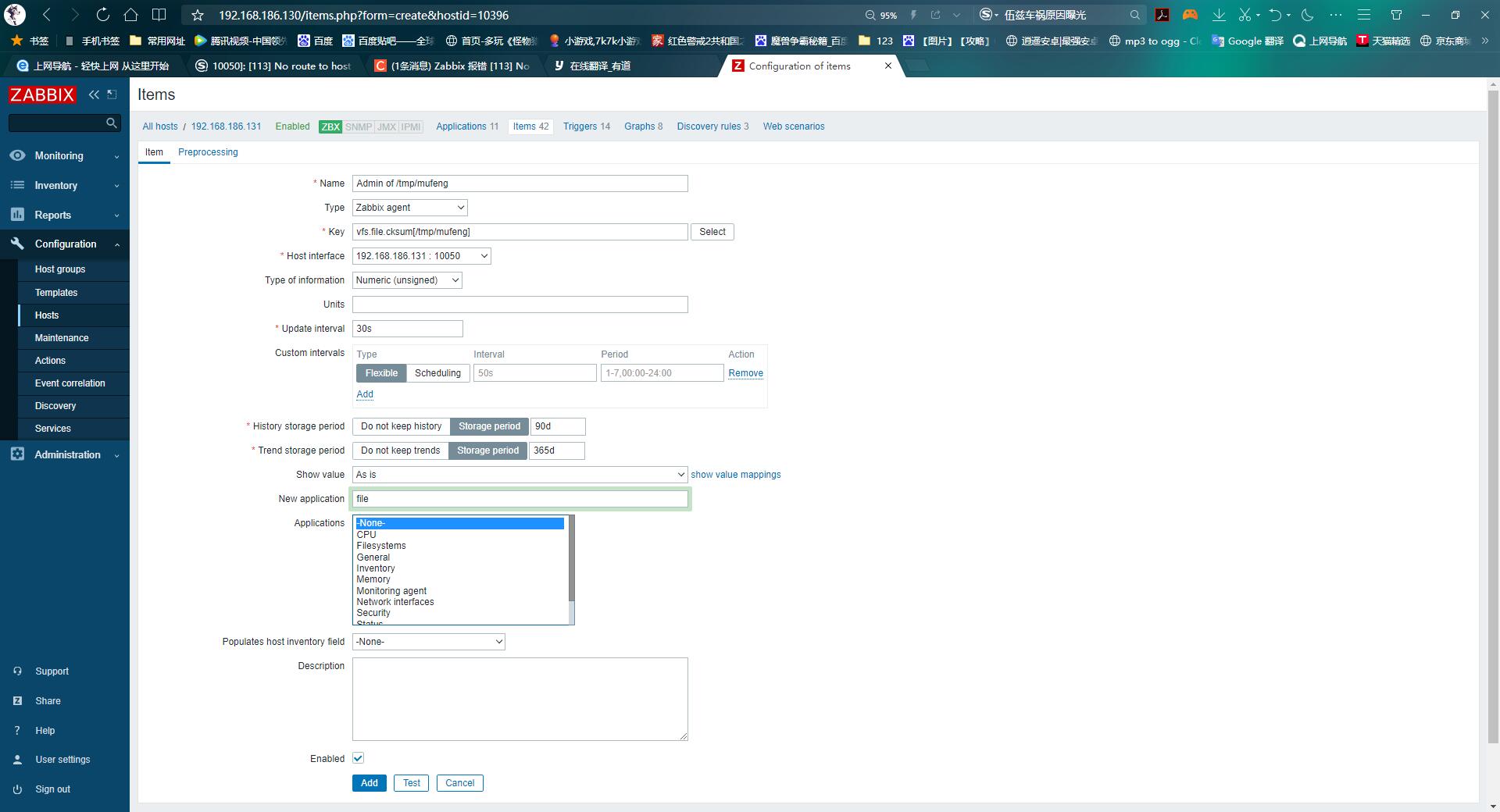1500x812 pixels.
Task: Open Show value dropdown
Action: (x=520, y=475)
